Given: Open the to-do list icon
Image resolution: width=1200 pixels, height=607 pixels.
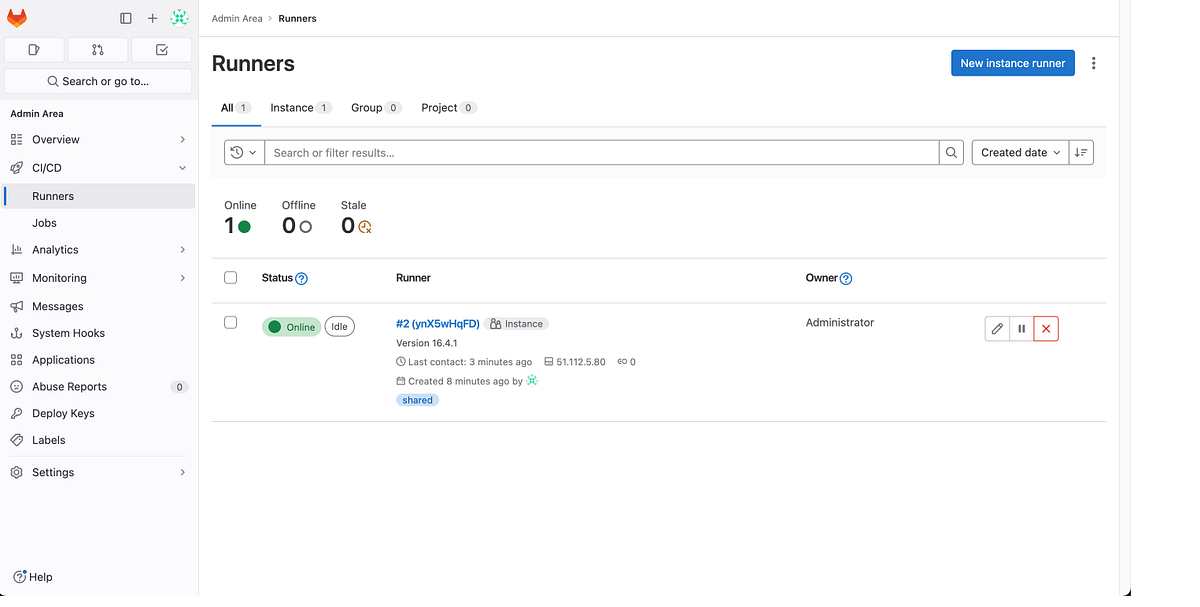Looking at the screenshot, I should (x=161, y=49).
